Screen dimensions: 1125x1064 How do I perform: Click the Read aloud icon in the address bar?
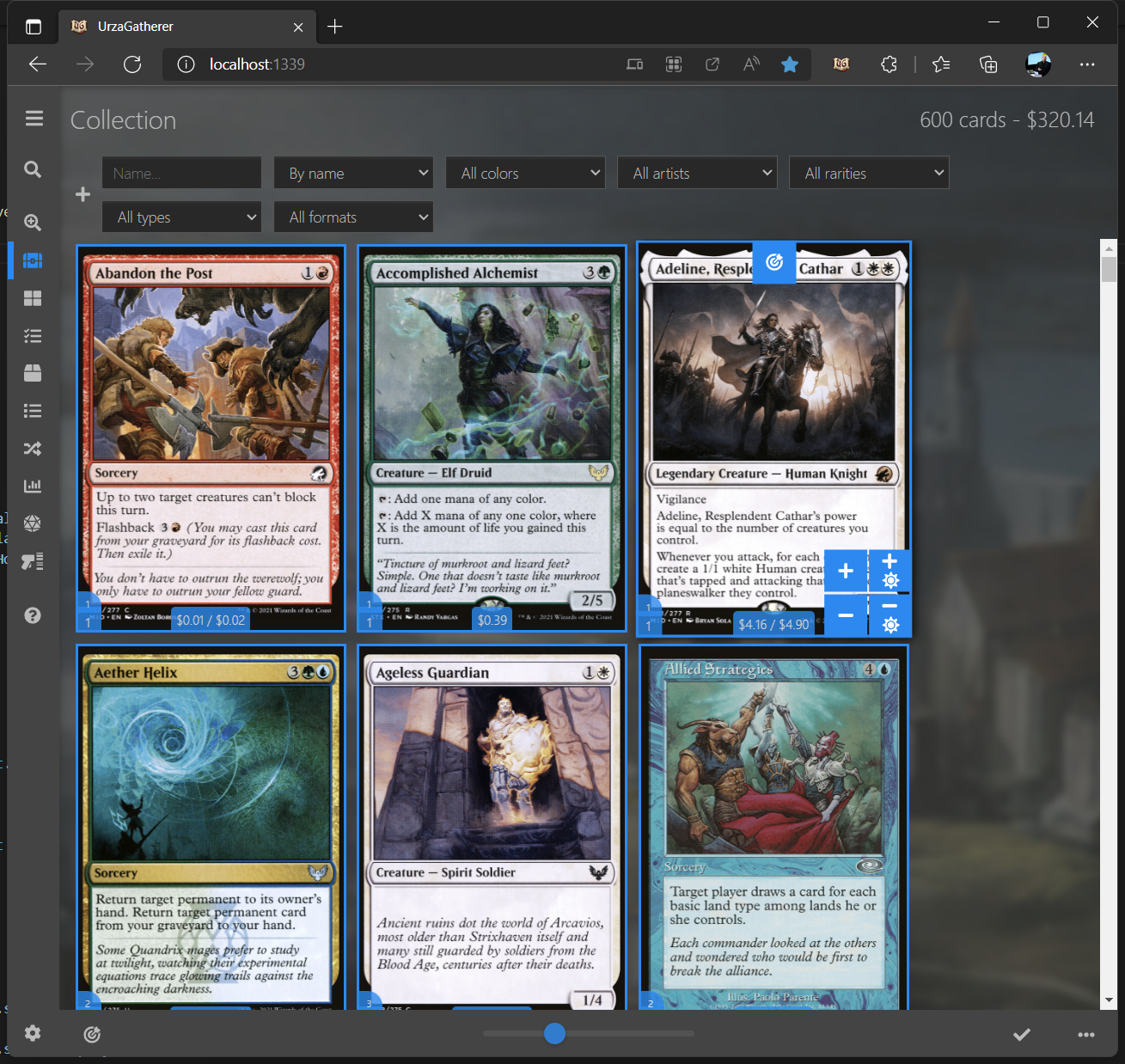(x=751, y=64)
